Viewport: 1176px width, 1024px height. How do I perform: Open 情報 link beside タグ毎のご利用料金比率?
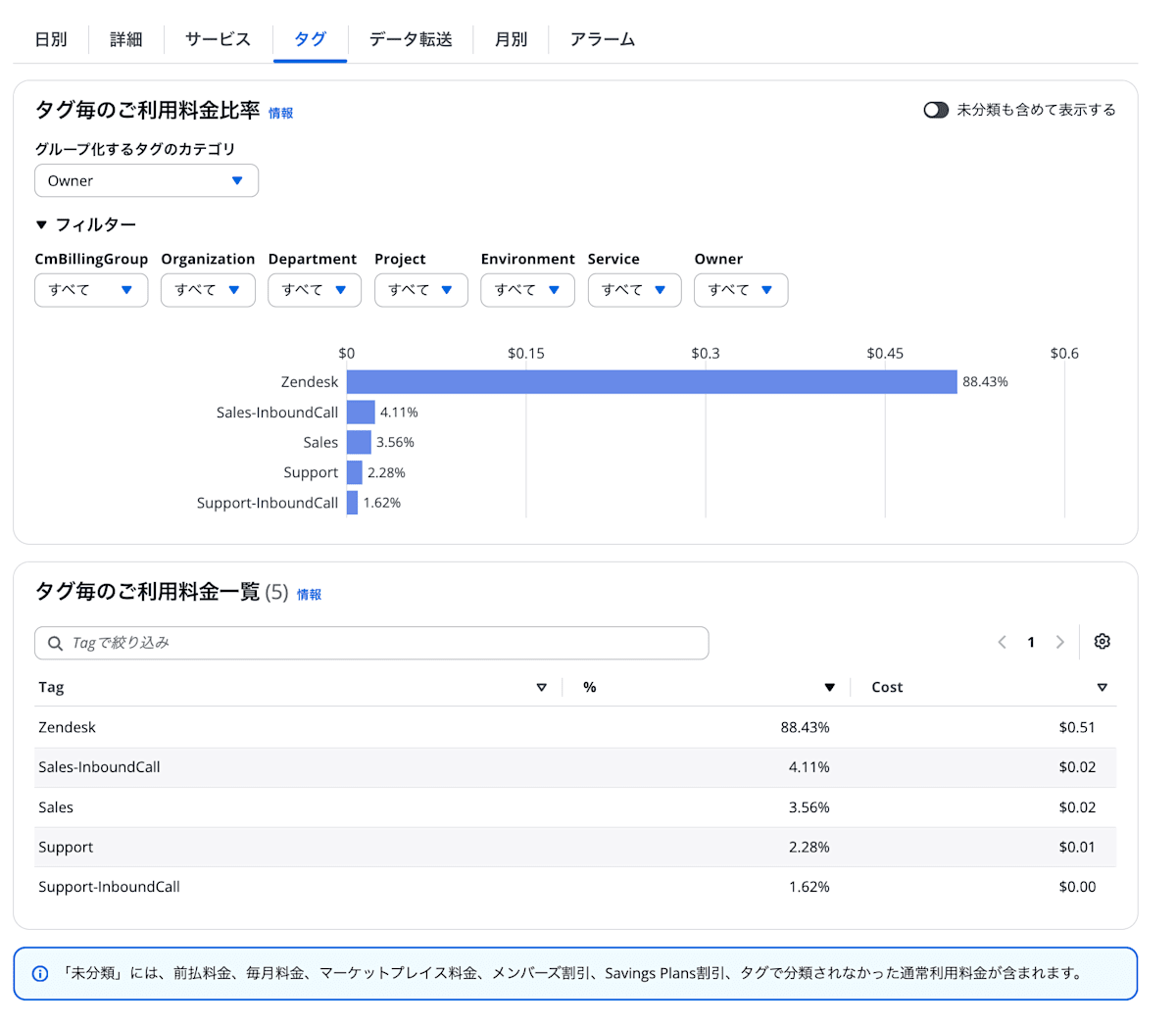[281, 113]
